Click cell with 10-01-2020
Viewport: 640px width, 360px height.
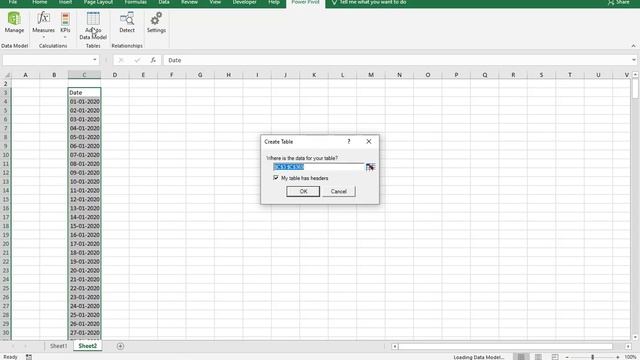(x=84, y=182)
